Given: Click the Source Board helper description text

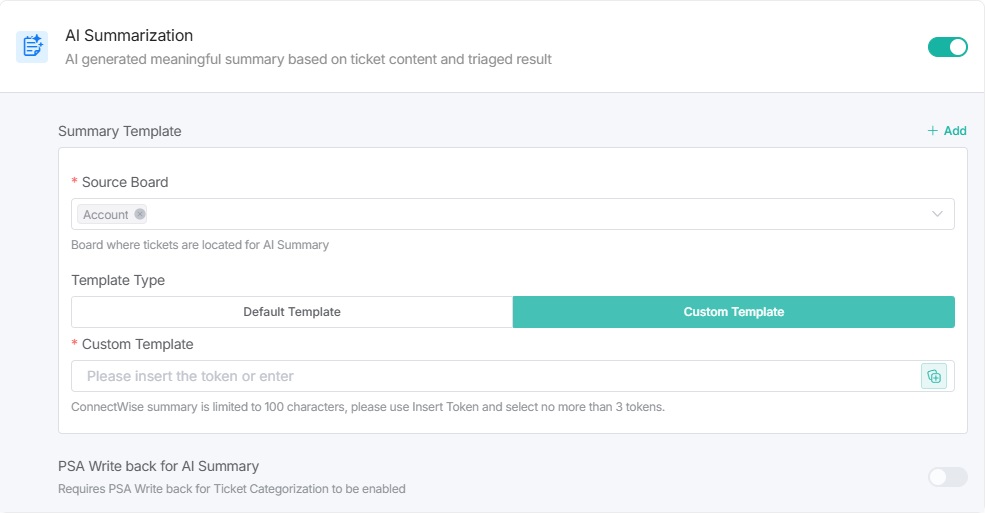Looking at the screenshot, I should click(x=200, y=245).
